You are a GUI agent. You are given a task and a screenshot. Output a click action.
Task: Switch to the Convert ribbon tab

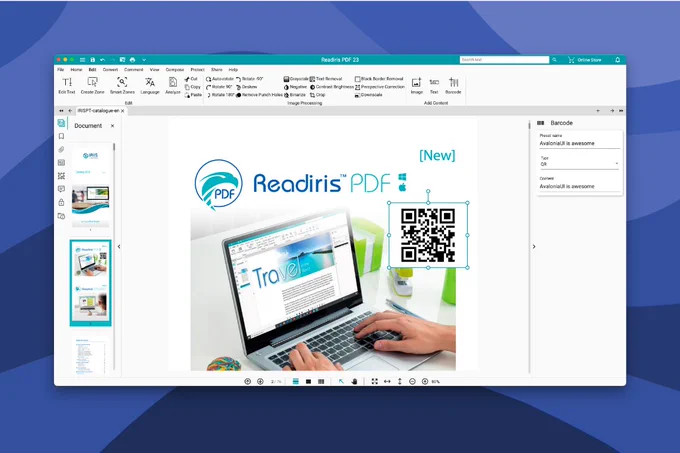110,69
